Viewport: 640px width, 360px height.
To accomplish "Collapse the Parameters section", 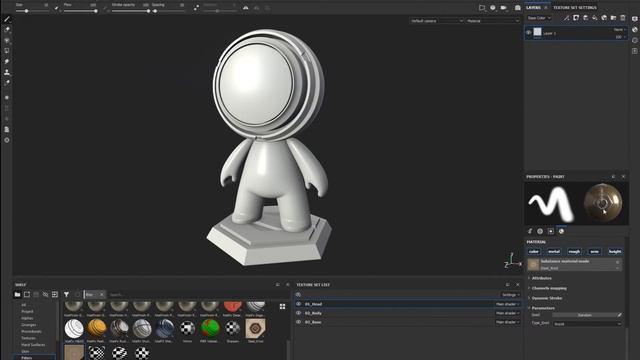I will [x=542, y=308].
